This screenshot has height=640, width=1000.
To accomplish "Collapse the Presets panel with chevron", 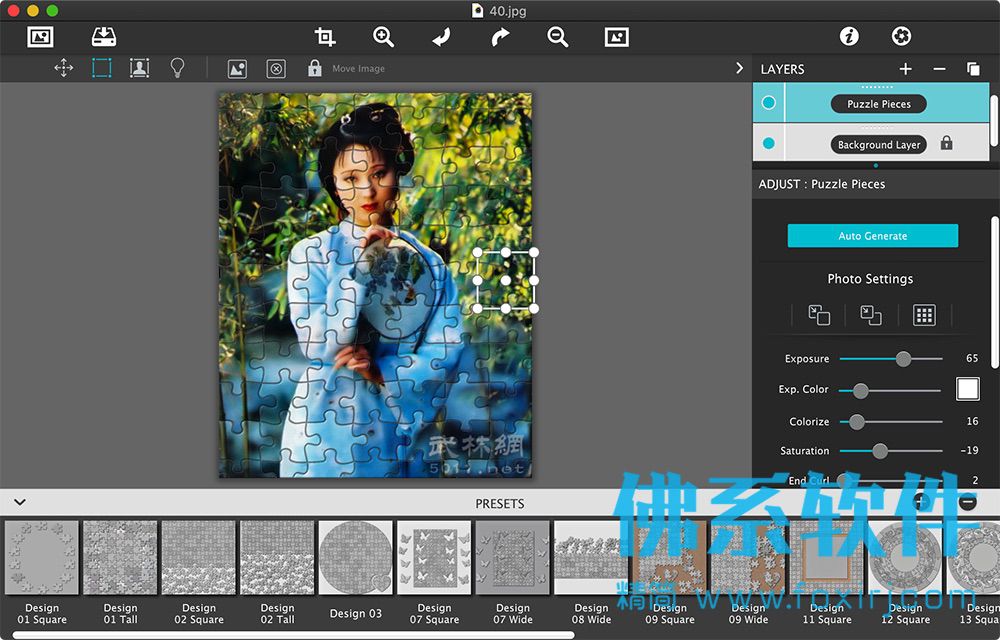I will (20, 502).
